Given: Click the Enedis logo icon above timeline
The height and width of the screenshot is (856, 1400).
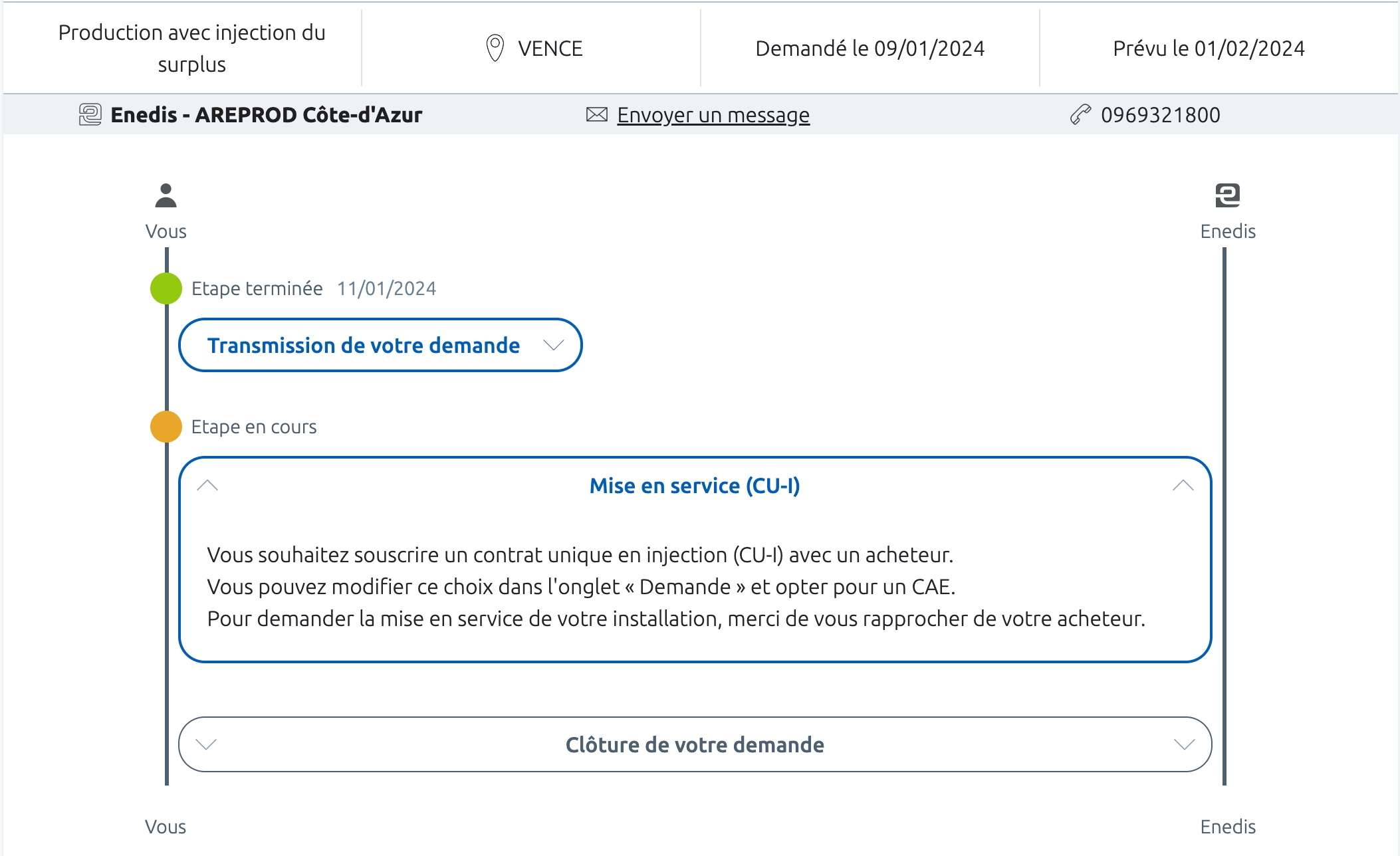Looking at the screenshot, I should [x=1227, y=195].
